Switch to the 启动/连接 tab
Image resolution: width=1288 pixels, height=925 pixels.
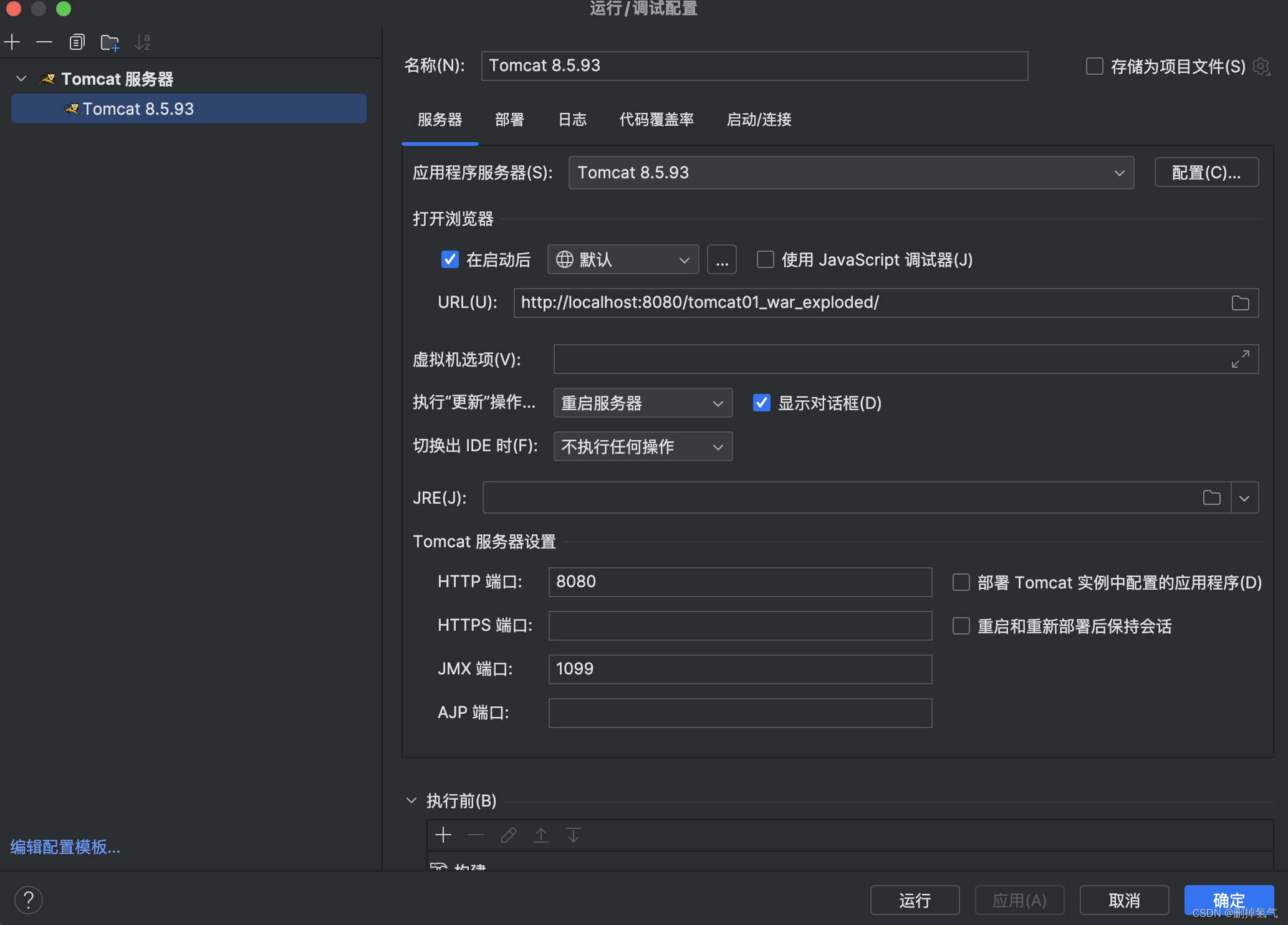click(759, 120)
